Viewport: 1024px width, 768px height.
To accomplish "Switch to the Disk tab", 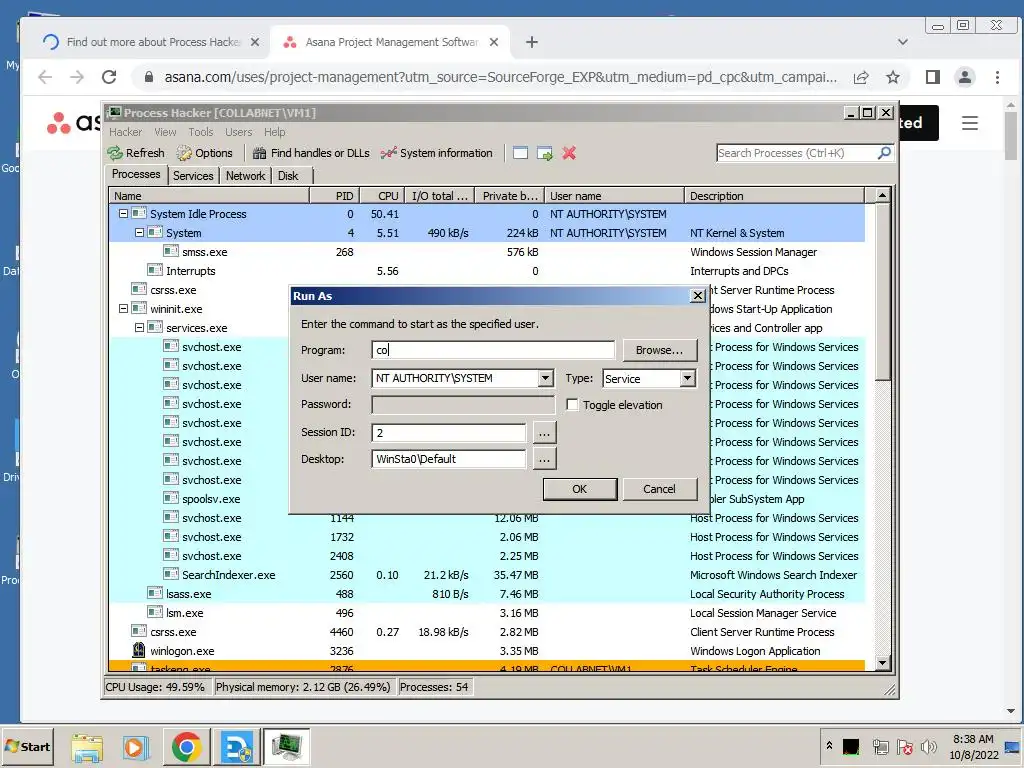I will pos(288,176).
